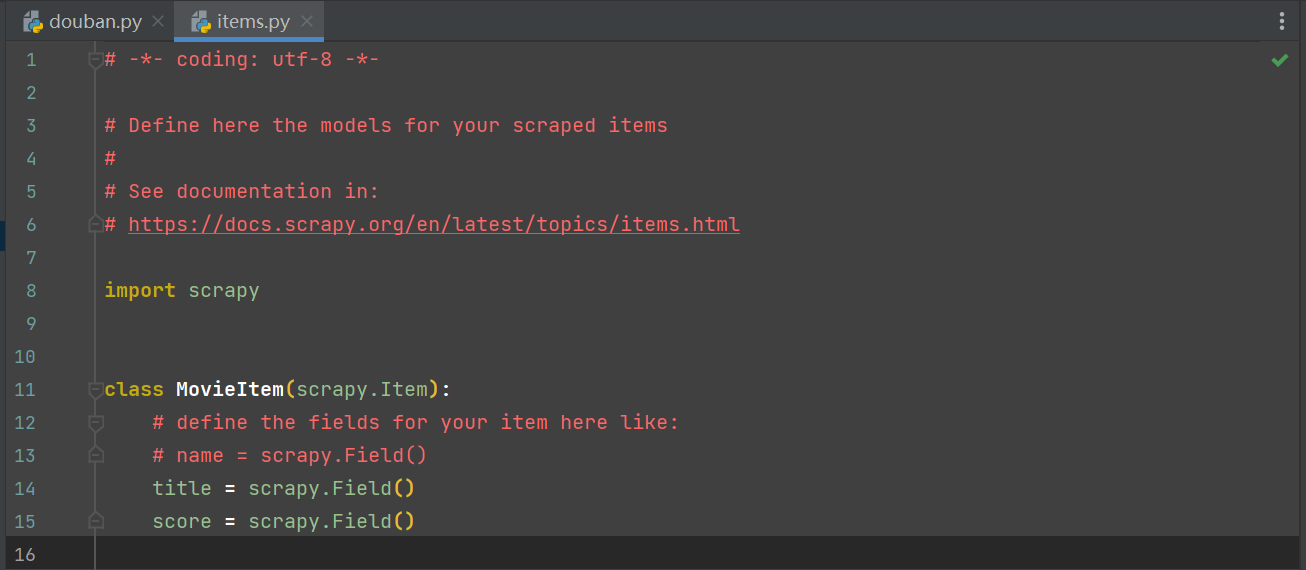
Task: Collapse the header comment block at line 1
Action: pos(96,60)
